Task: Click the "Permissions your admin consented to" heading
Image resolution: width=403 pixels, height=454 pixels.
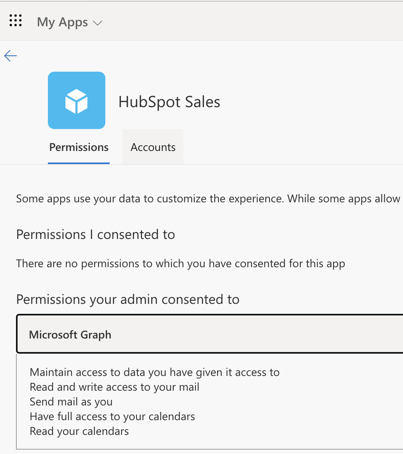Action: tap(128, 299)
